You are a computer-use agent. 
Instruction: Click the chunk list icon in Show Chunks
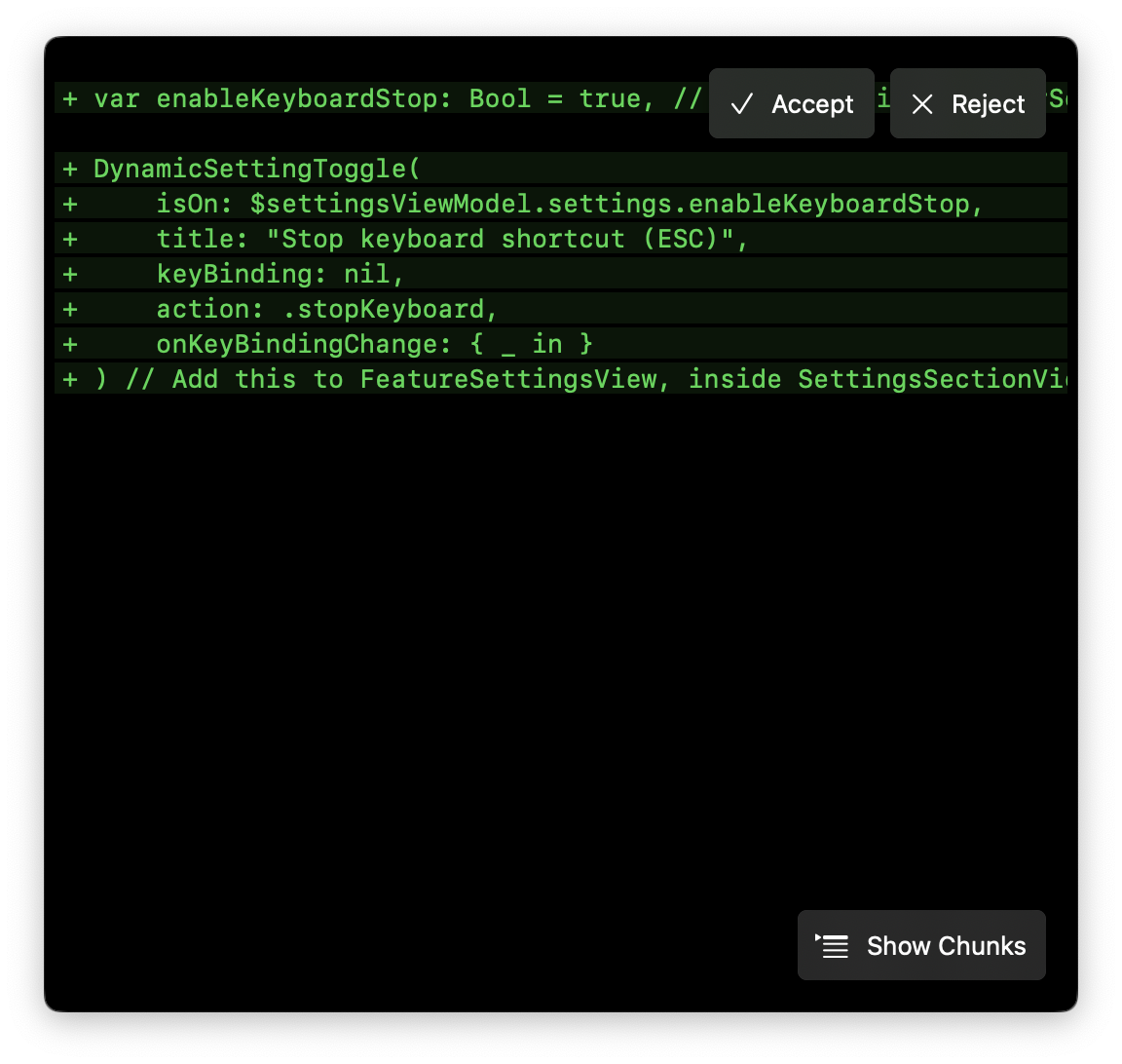click(832, 945)
